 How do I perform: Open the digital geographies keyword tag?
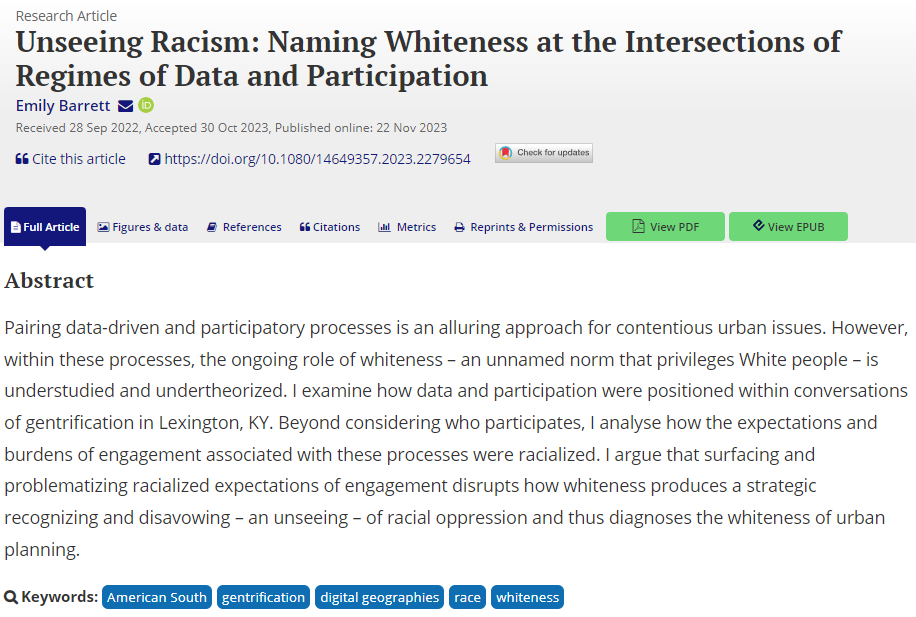click(379, 597)
